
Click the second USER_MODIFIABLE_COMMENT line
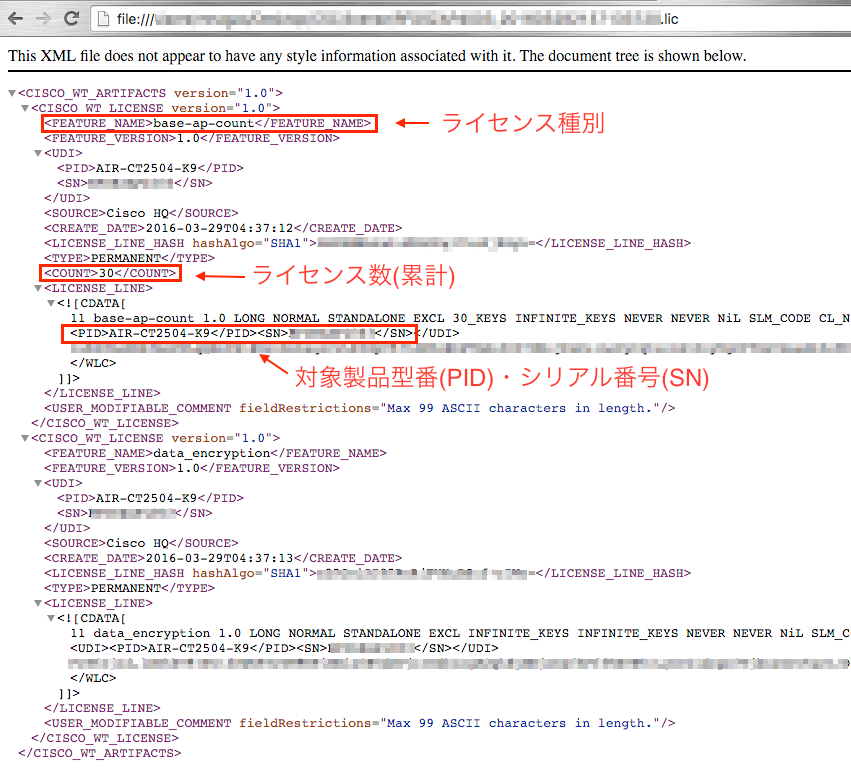click(360, 723)
